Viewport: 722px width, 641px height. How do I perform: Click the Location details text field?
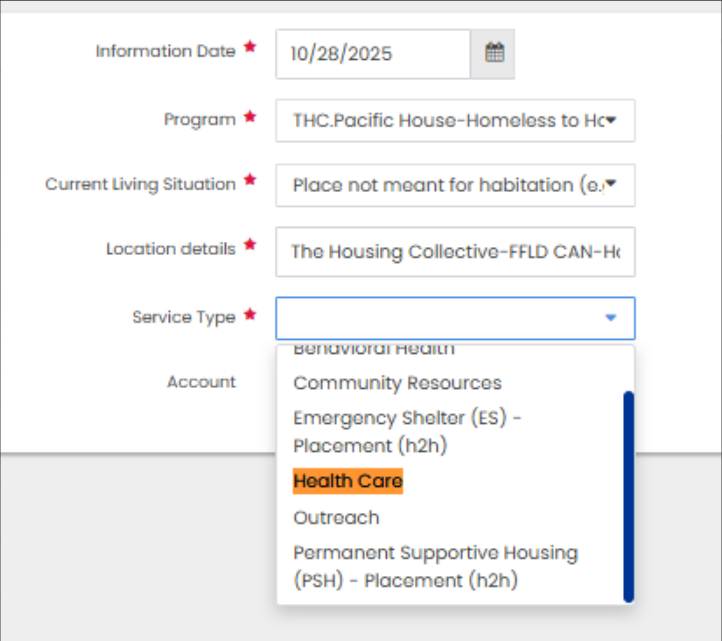455,252
